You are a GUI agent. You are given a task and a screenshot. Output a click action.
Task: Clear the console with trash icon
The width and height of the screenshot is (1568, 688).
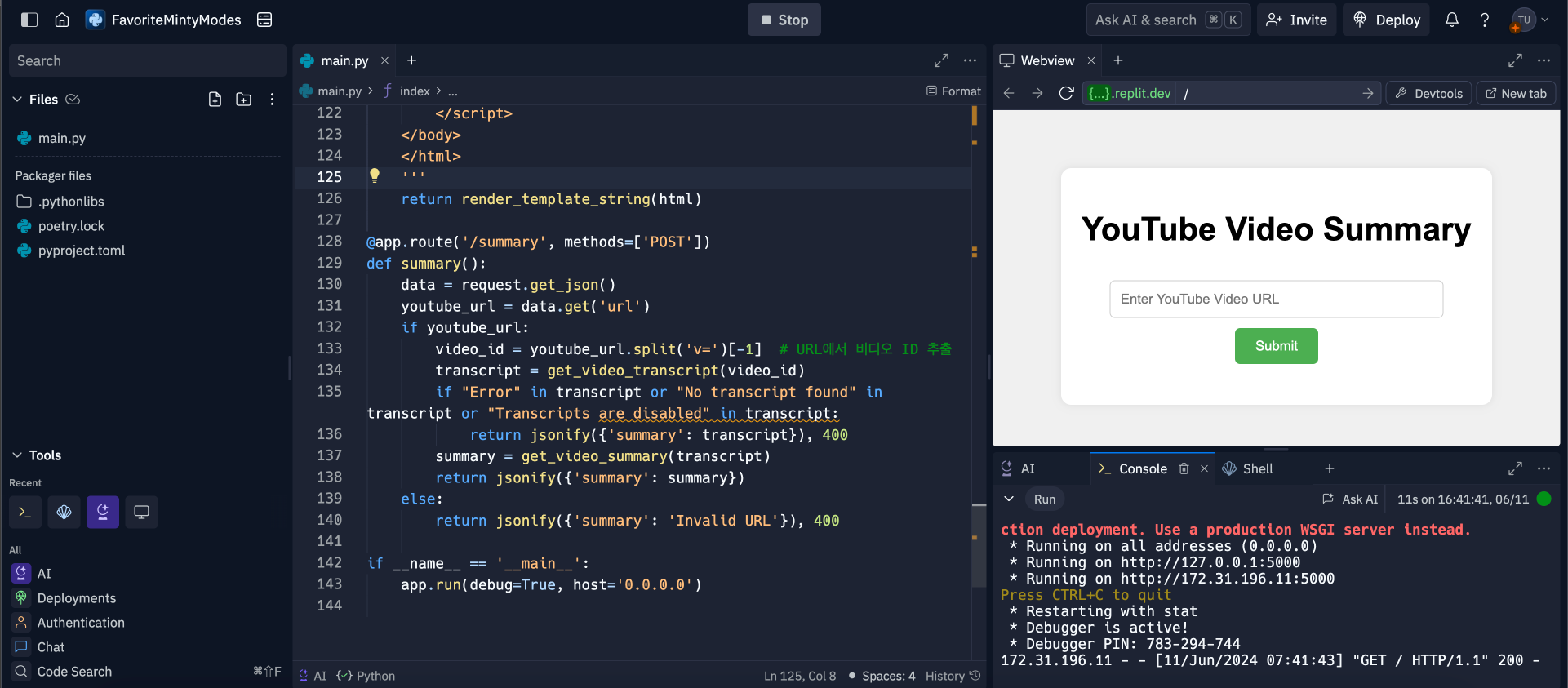coord(1184,468)
